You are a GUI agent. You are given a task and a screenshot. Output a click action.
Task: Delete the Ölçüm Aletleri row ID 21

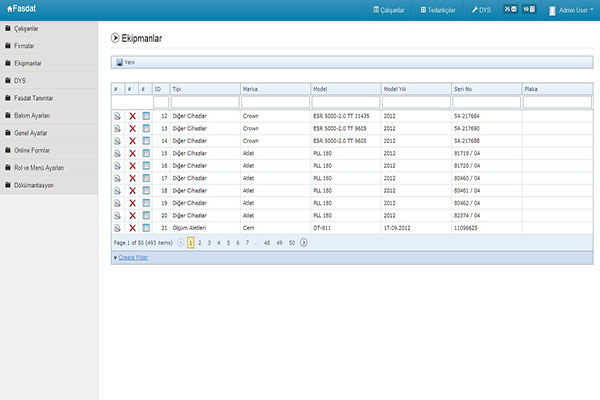click(132, 227)
